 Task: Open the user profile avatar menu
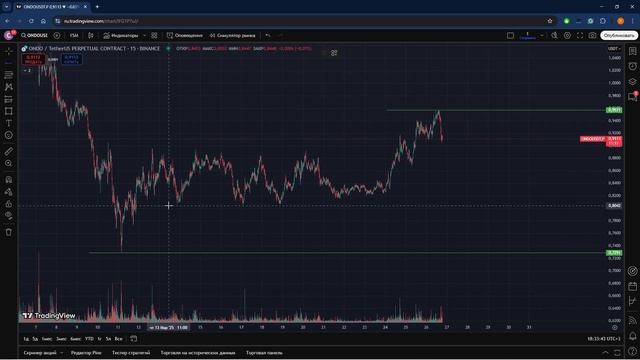click(x=9, y=36)
